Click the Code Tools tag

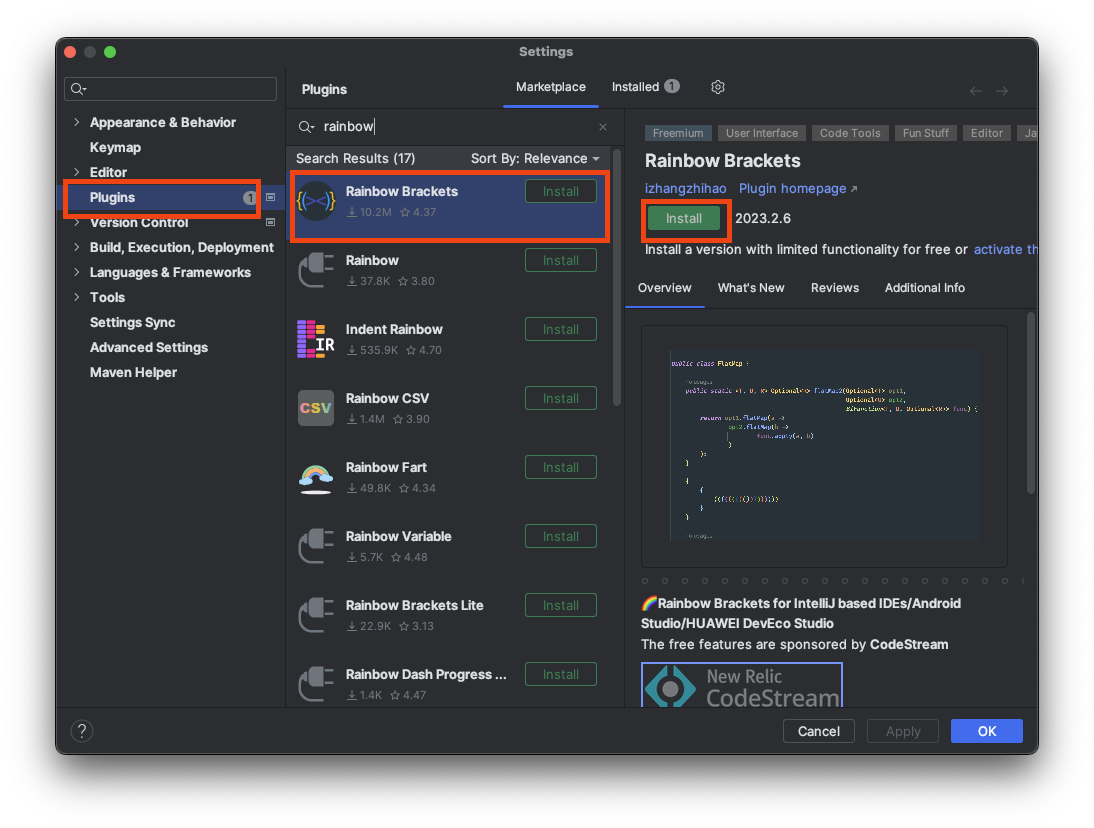click(850, 133)
